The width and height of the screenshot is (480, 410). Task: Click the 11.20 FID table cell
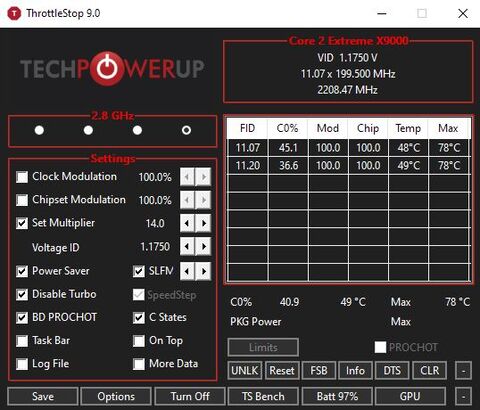point(248,165)
